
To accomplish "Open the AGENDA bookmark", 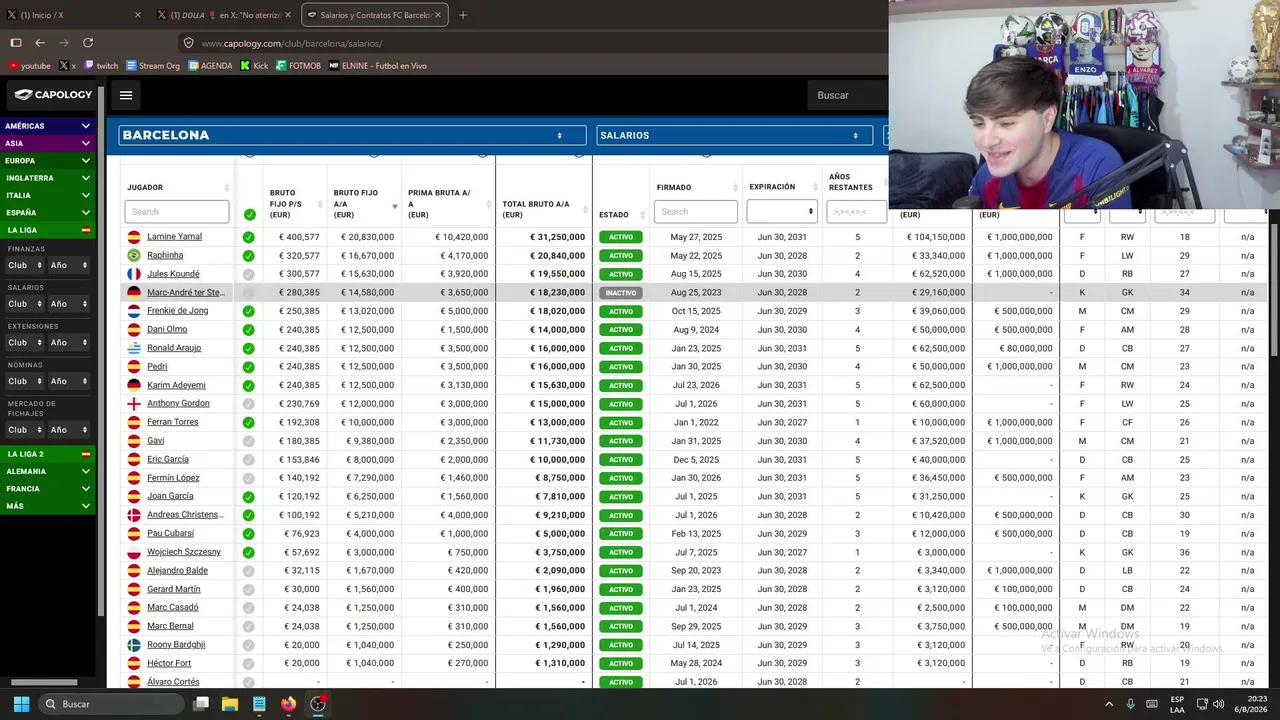I will click(210, 66).
